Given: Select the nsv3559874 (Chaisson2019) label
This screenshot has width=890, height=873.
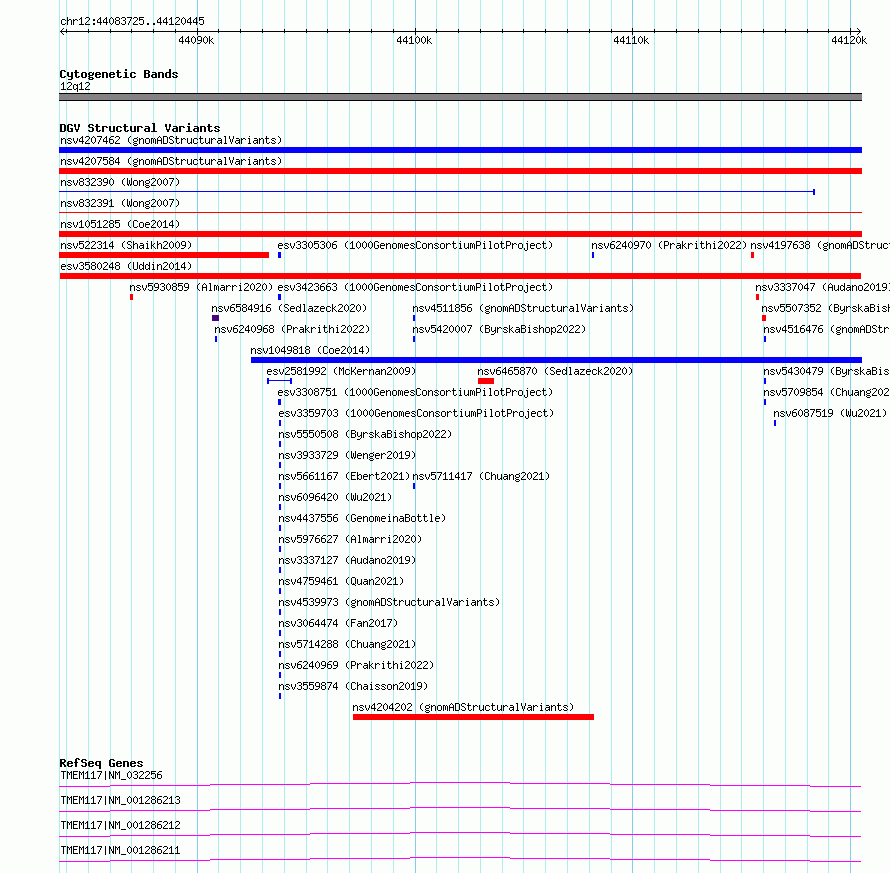Looking at the screenshot, I should click(353, 686).
